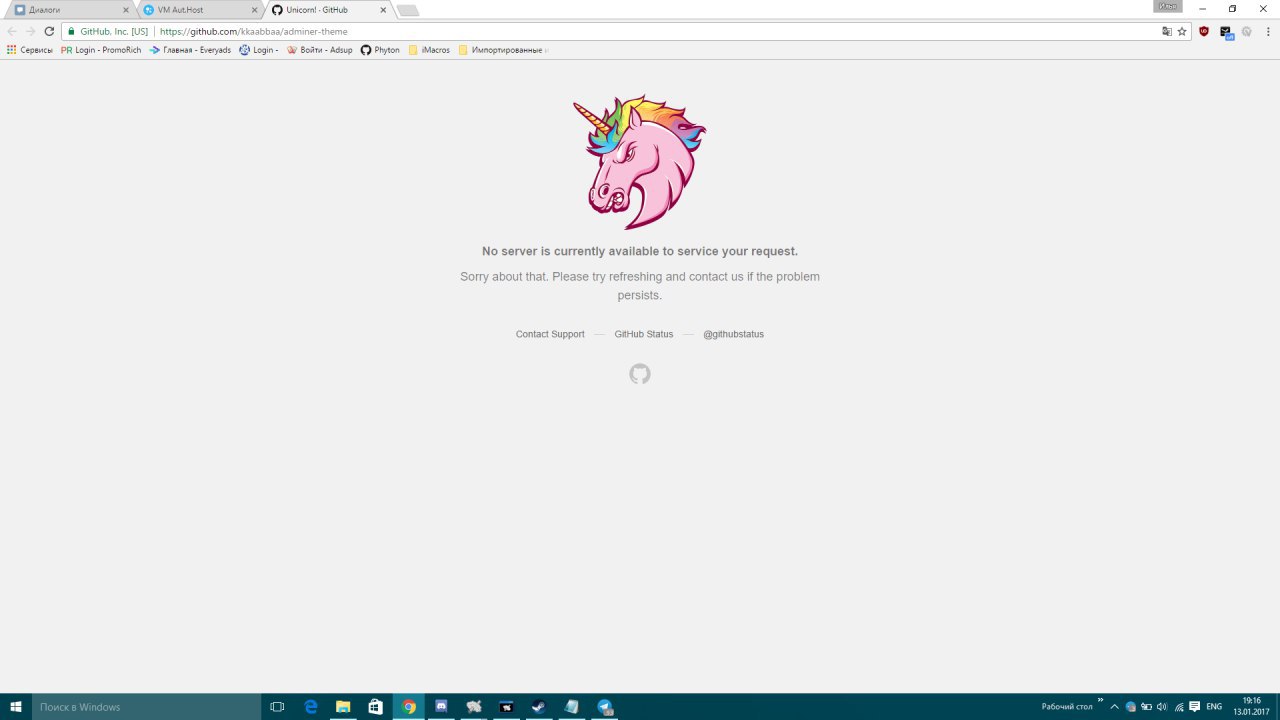This screenshot has width=1280, height=720.
Task: Click the greyed-out extension icon beside the menu
Action: pos(1247,31)
